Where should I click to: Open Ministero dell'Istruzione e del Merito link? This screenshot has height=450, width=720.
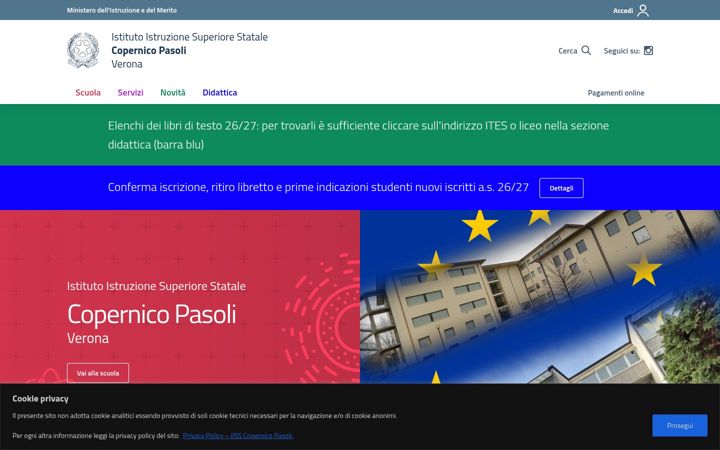tap(122, 10)
